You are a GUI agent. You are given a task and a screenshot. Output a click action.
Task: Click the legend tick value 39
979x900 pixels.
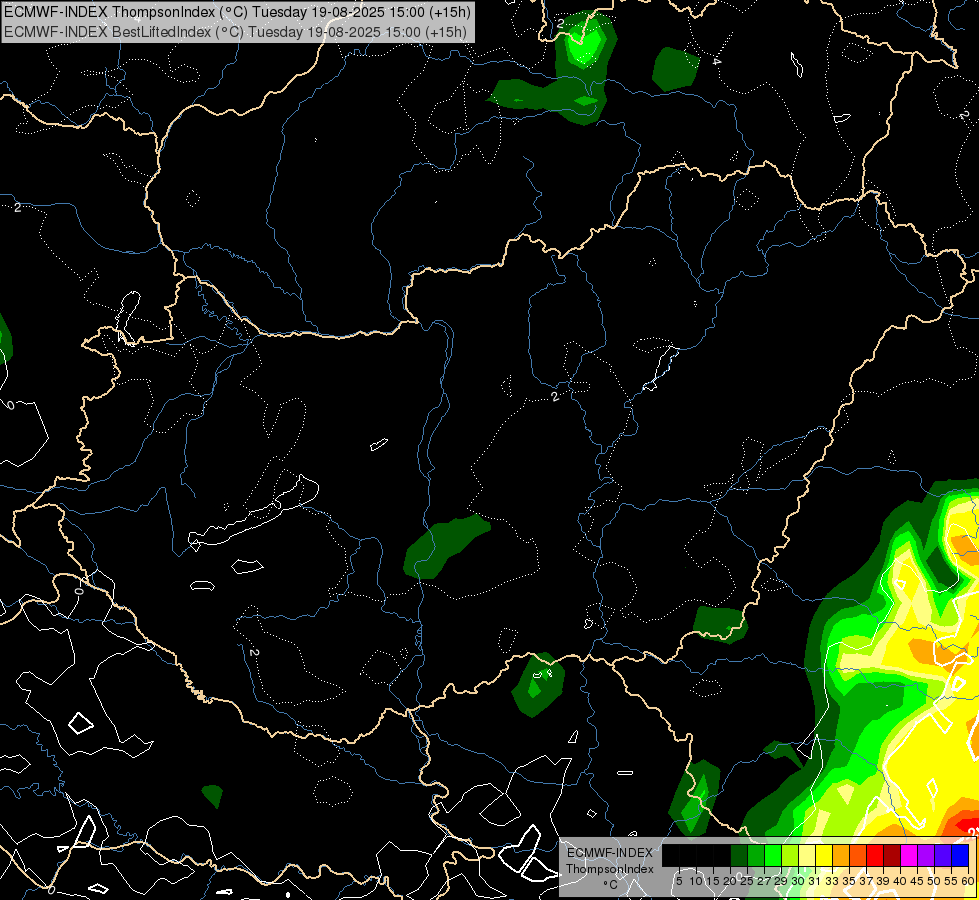click(883, 881)
